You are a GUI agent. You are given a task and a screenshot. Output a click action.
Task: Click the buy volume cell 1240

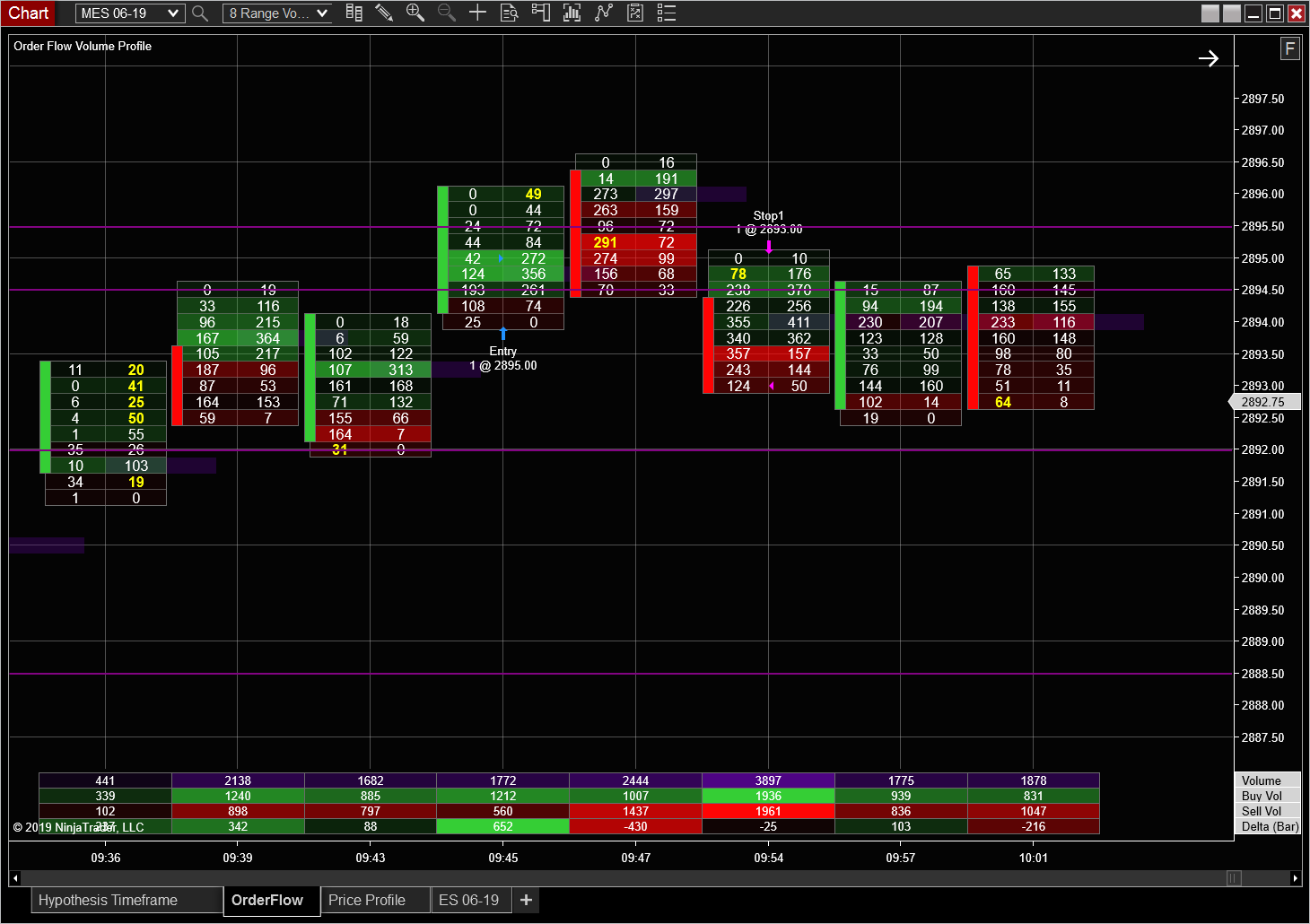point(238,796)
